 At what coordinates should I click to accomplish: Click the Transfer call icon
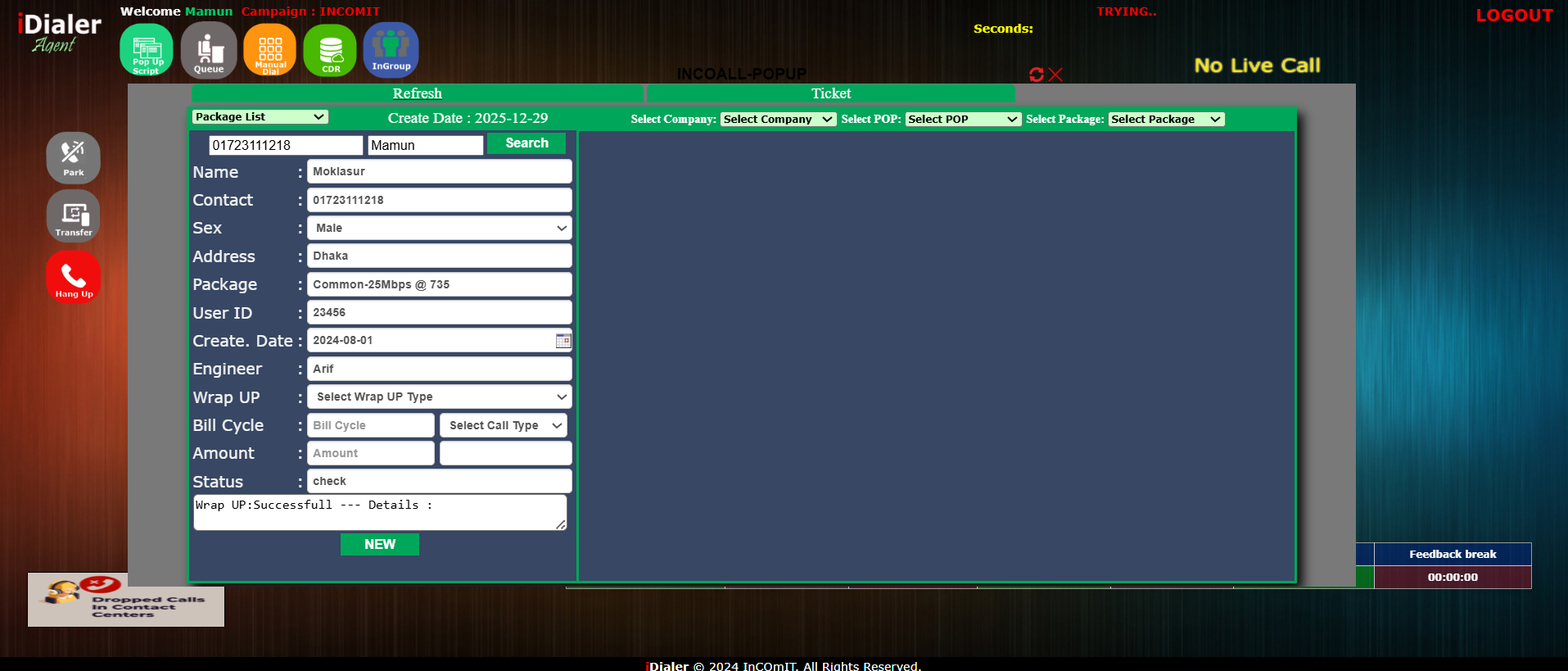pos(74,216)
